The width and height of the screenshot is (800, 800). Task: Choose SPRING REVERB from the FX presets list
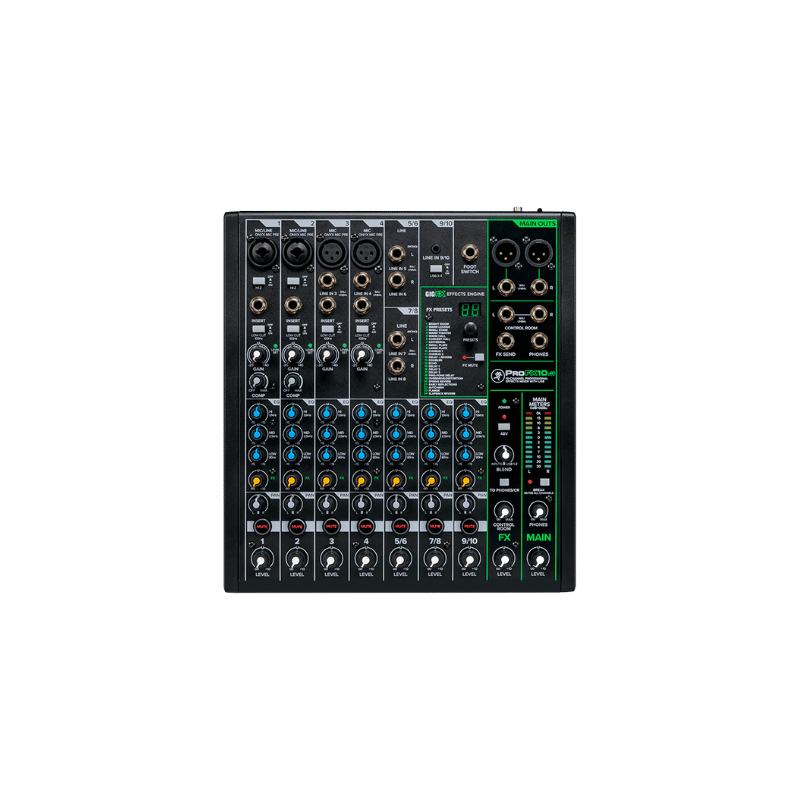(x=438, y=381)
